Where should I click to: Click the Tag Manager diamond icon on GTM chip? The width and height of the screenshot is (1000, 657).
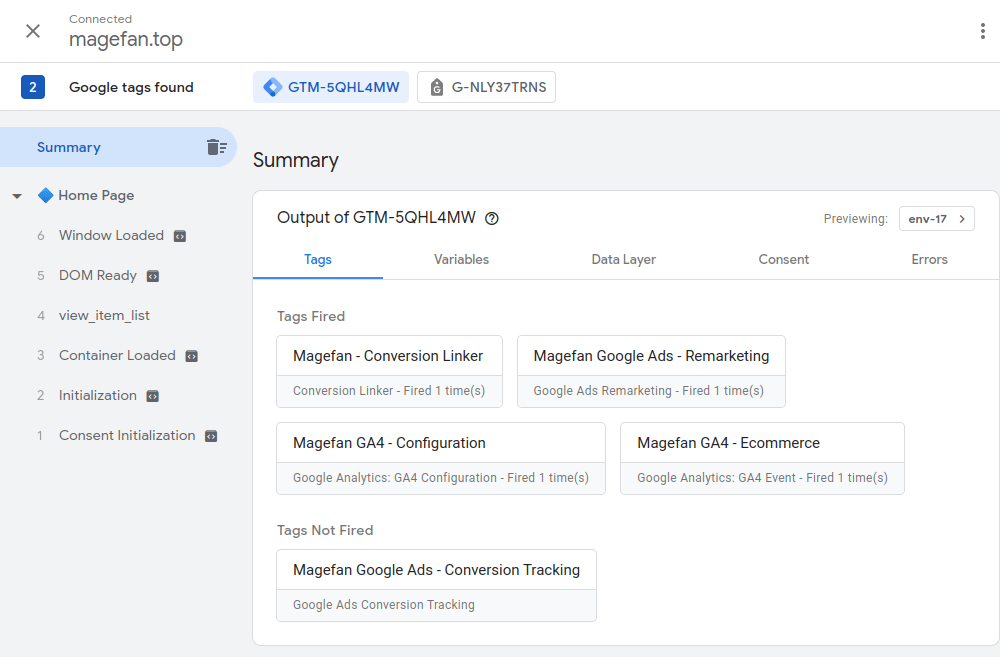(272, 87)
